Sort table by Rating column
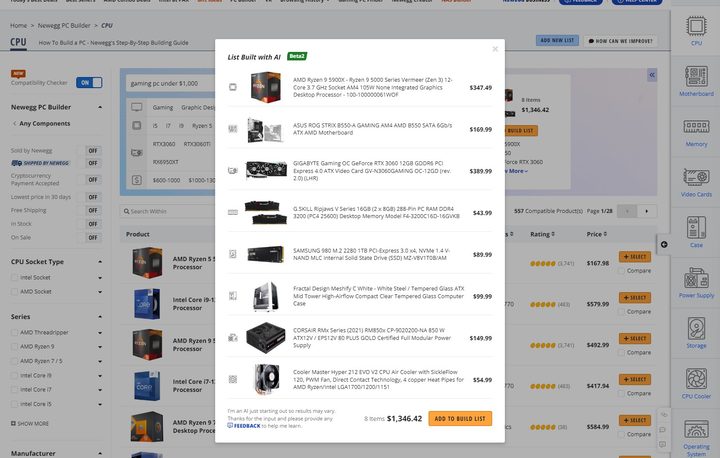The image size is (720, 458). tap(542, 234)
